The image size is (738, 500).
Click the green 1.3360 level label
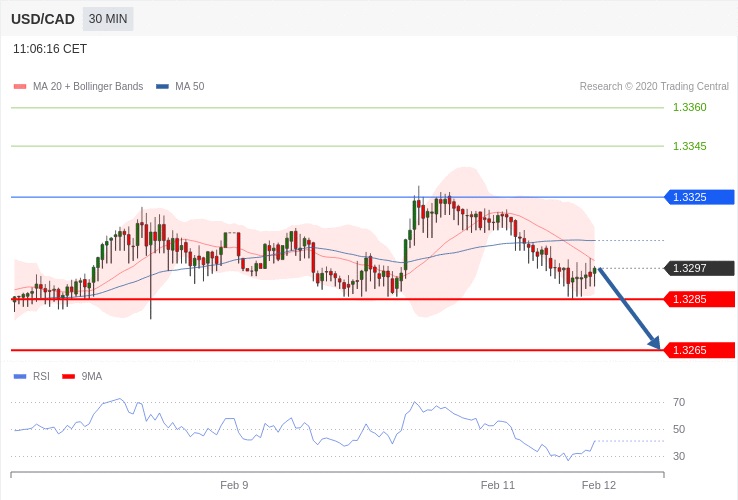point(689,107)
